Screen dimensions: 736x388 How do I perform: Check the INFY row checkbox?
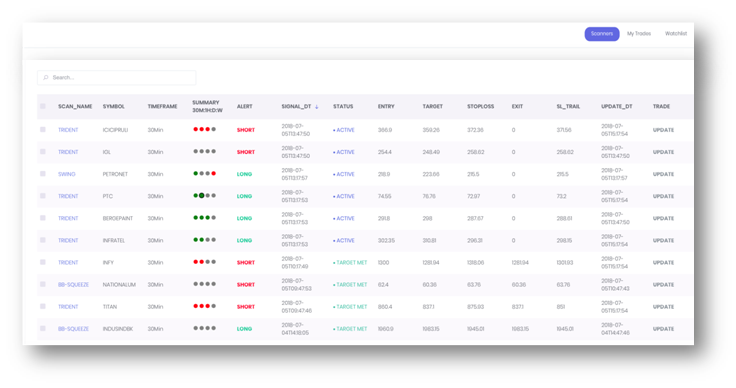[43, 262]
